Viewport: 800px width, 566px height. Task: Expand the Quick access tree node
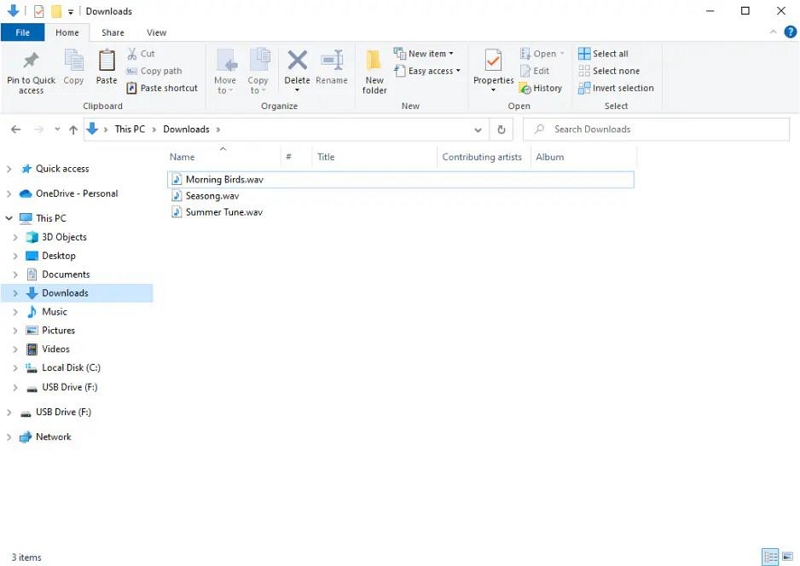(9, 169)
